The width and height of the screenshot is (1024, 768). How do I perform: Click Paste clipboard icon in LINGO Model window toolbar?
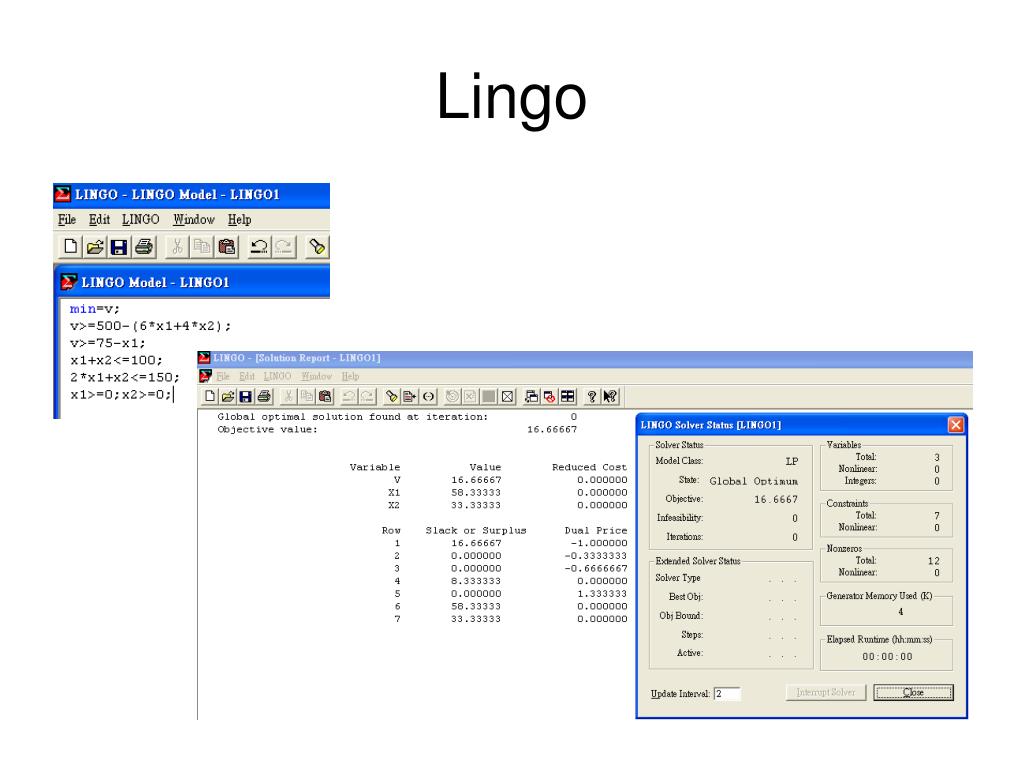227,247
